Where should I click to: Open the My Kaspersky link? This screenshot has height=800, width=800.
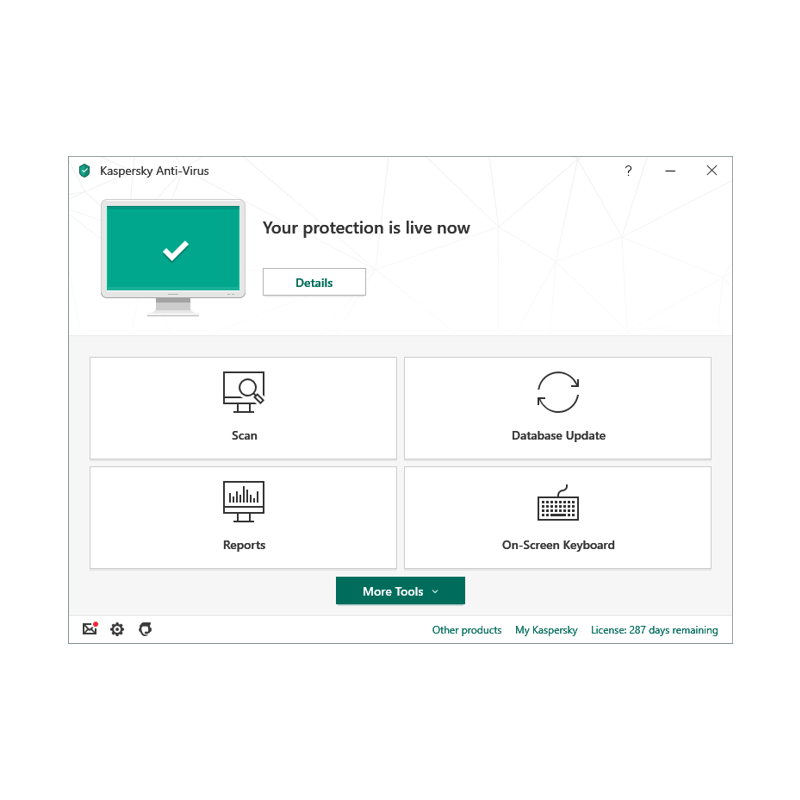coord(546,630)
